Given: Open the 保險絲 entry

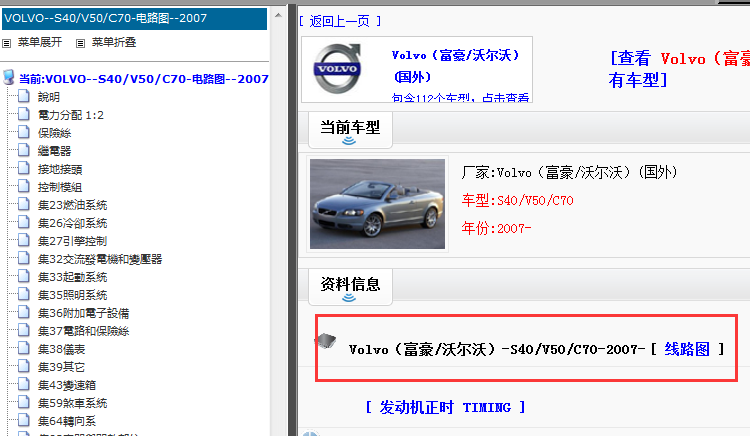Looking at the screenshot, I should (x=55, y=133).
